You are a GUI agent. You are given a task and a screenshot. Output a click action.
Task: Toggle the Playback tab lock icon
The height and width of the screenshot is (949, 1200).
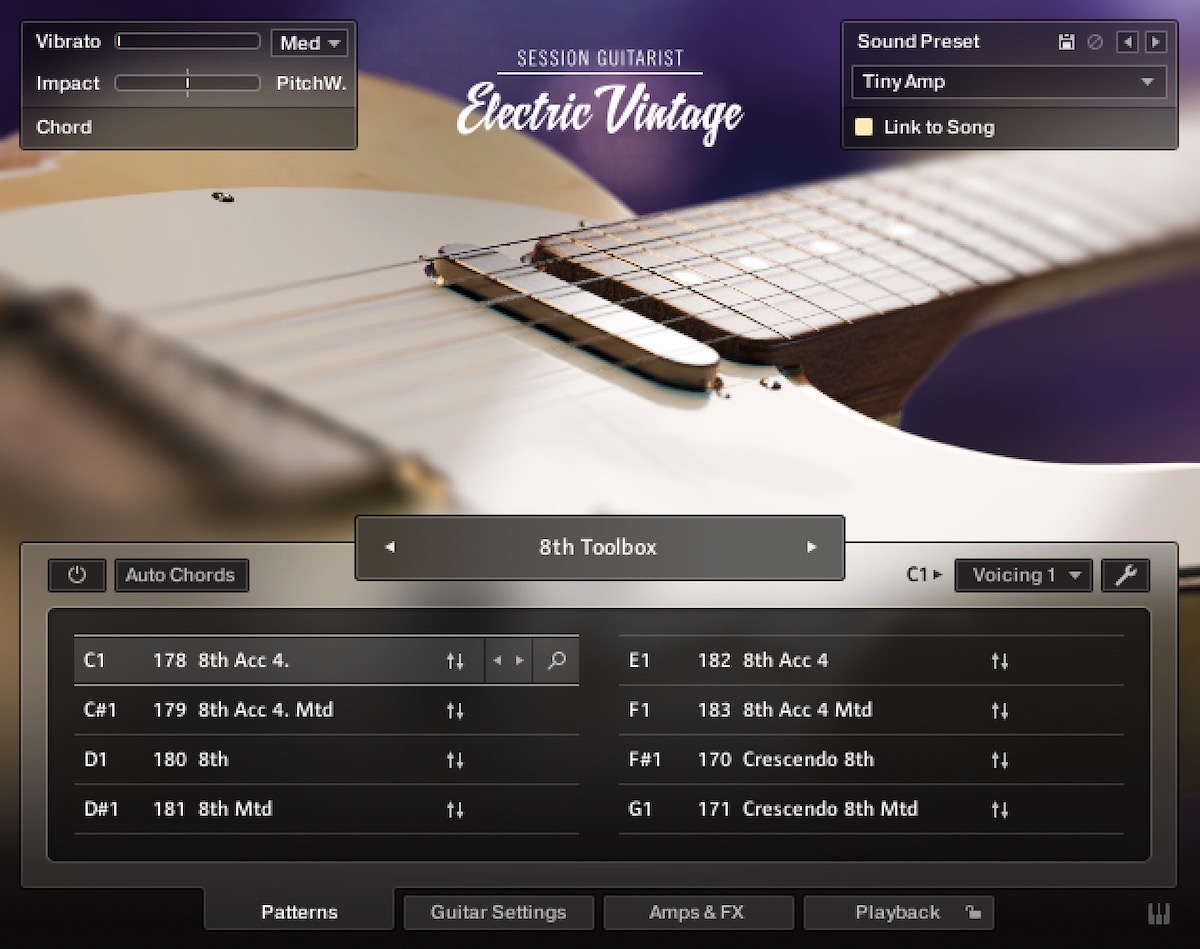point(972,912)
